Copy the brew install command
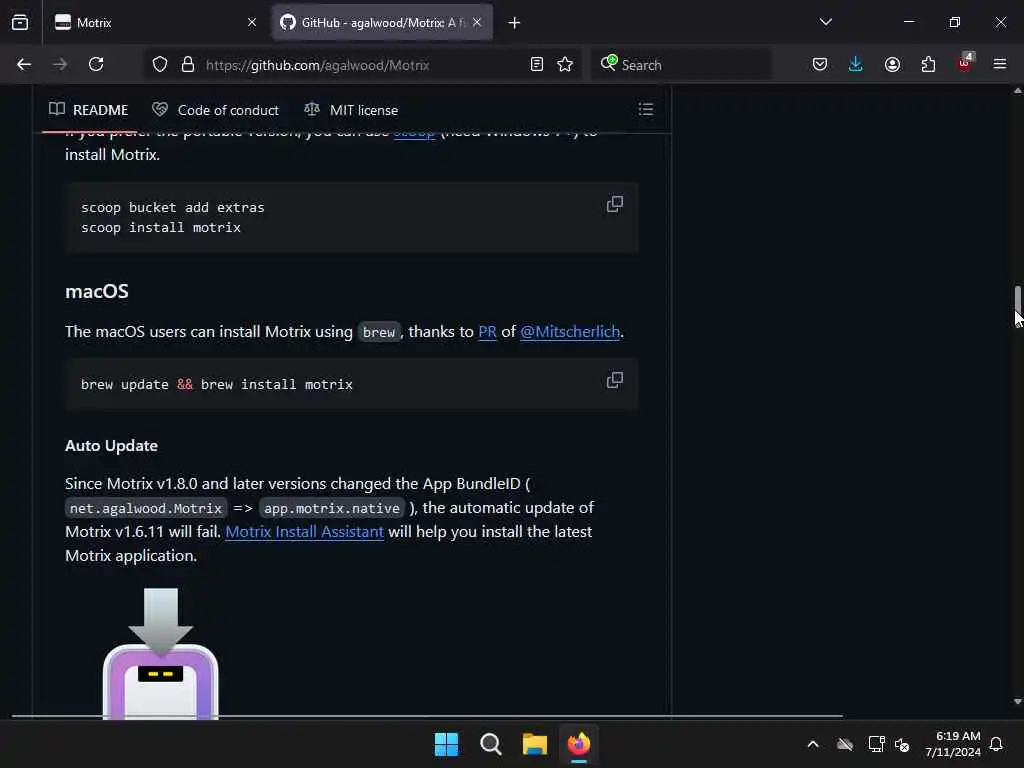The height and width of the screenshot is (768, 1024). click(615, 380)
